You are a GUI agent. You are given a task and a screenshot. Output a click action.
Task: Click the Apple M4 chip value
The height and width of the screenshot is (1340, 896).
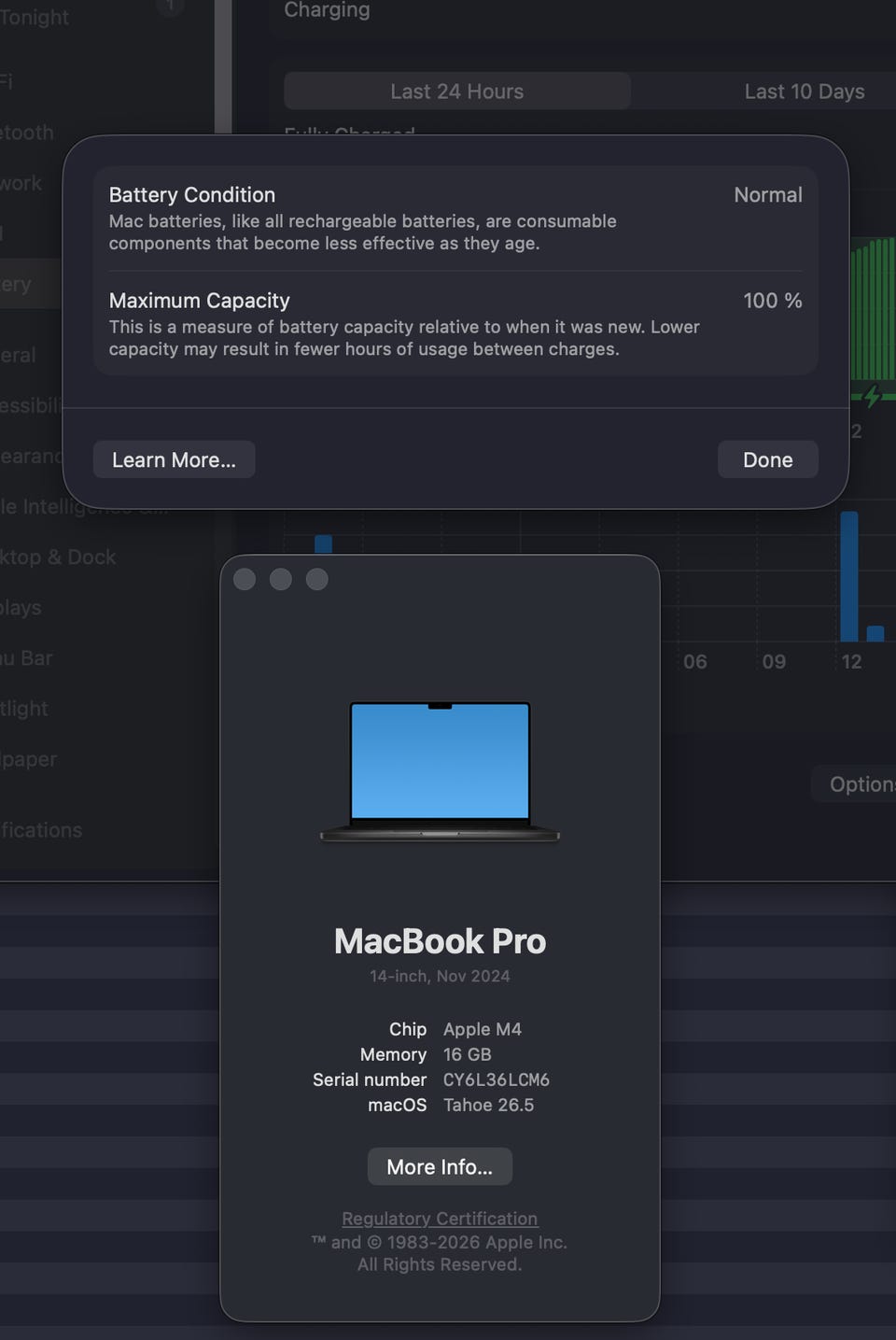coord(483,1029)
